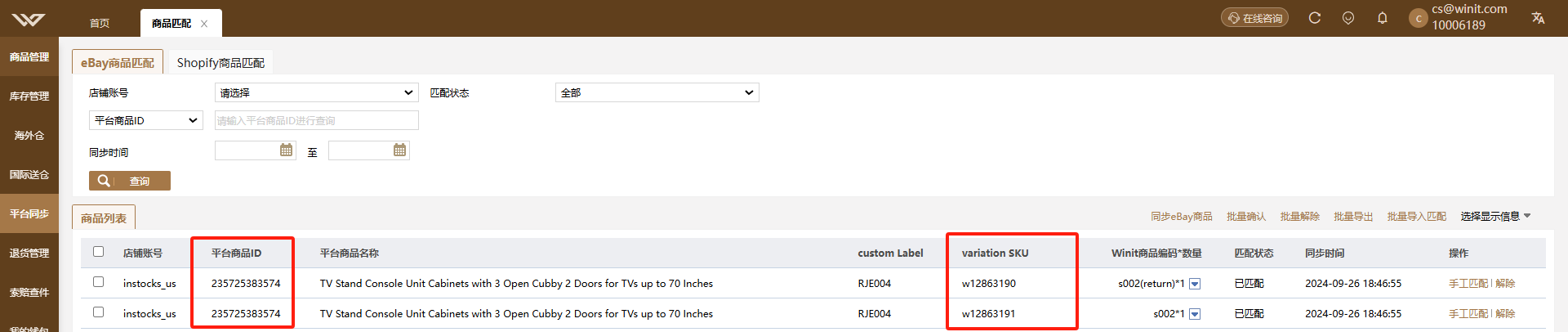Check the row with SKU w12863190
The image size is (1568, 332).
click(x=99, y=282)
